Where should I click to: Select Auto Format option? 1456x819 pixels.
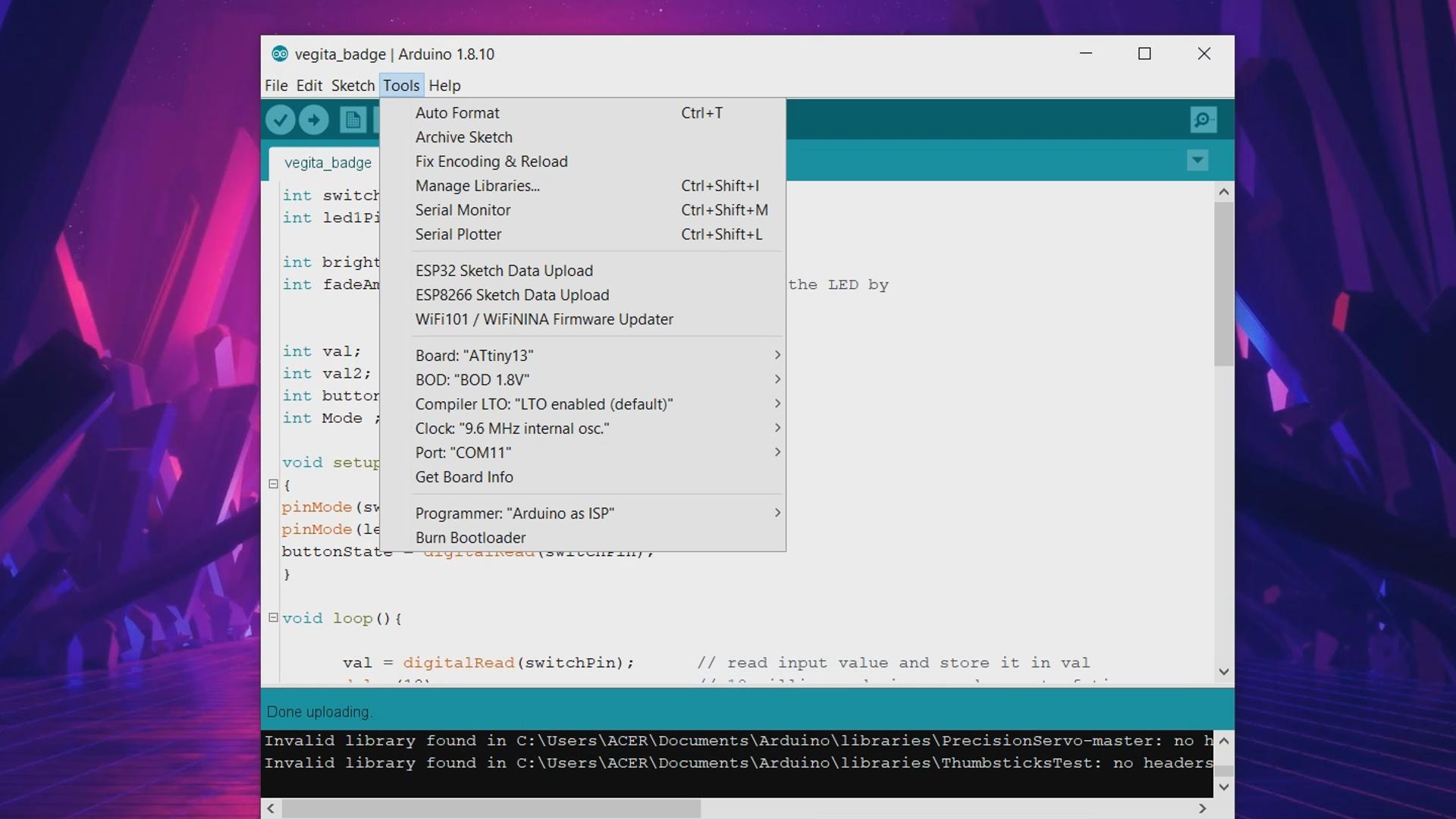pos(457,113)
